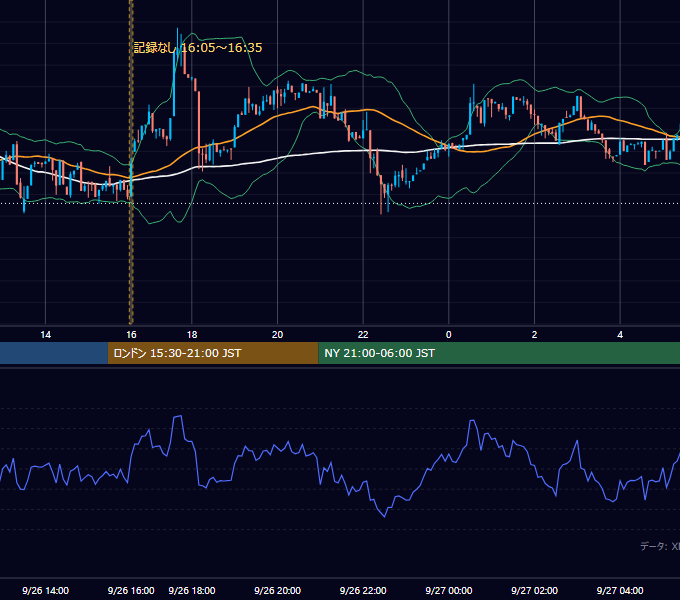The height and width of the screenshot is (600, 680).
Task: Click the 9/26 18:00 date label
Action: [192, 590]
